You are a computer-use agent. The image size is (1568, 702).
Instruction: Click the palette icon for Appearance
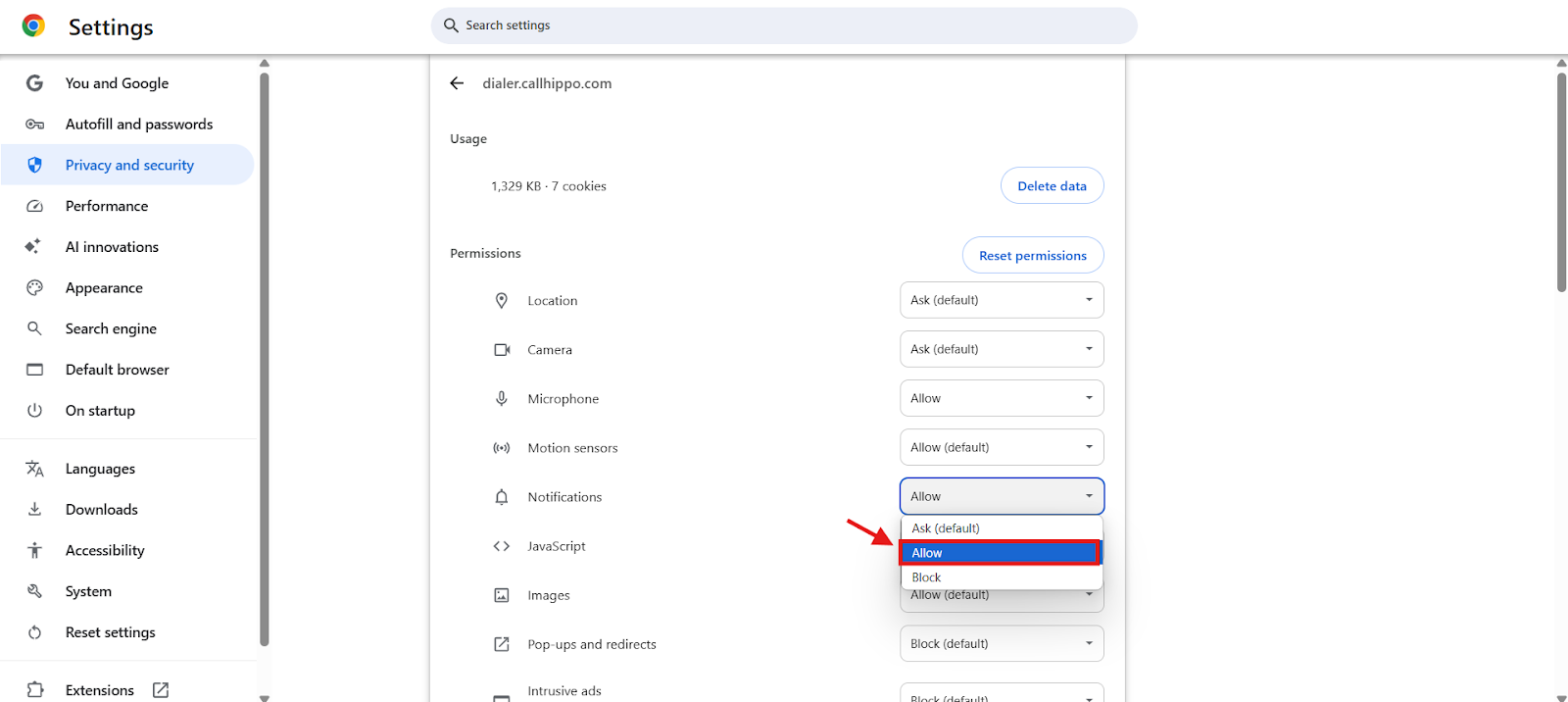[x=34, y=287]
